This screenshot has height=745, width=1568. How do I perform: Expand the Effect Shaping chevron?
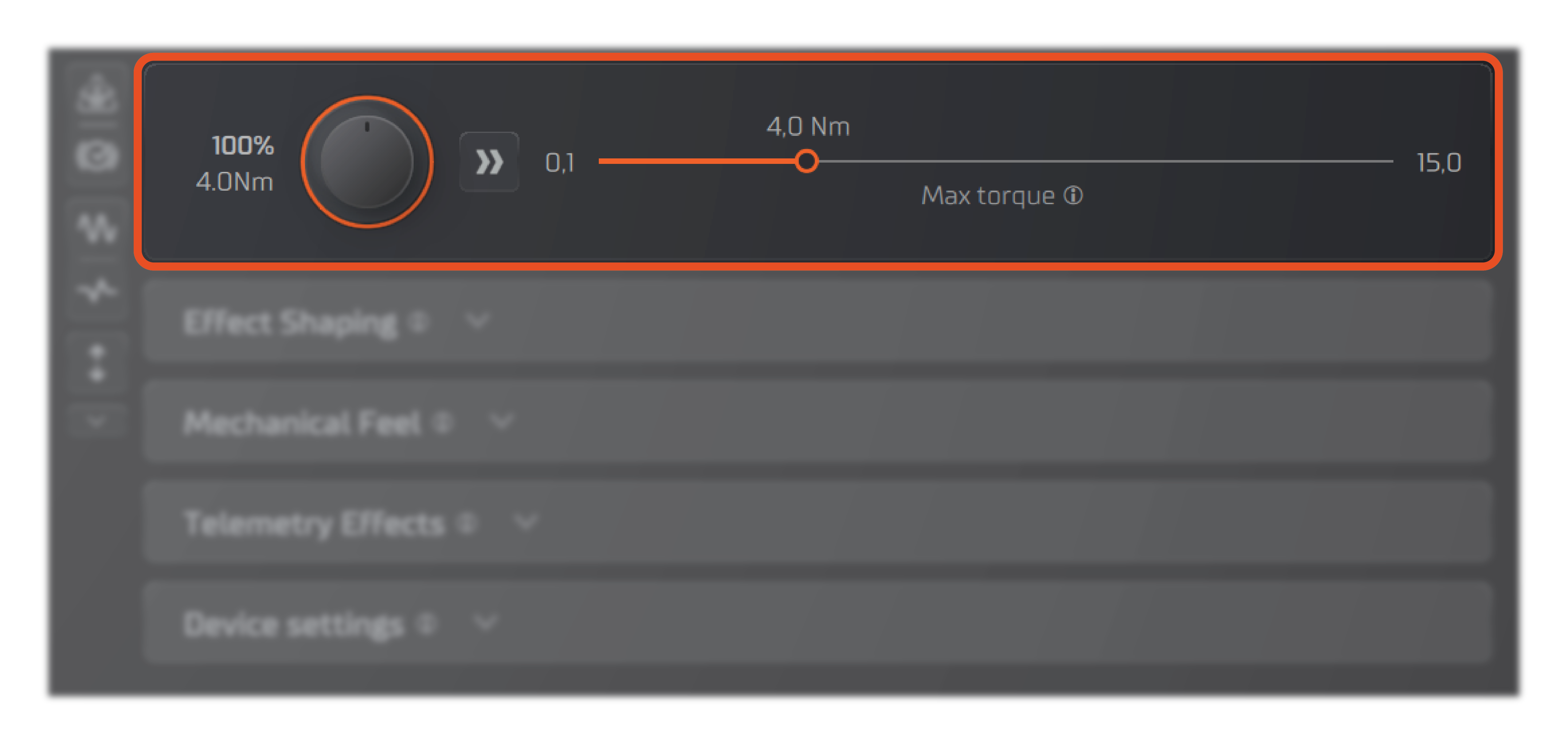477,320
